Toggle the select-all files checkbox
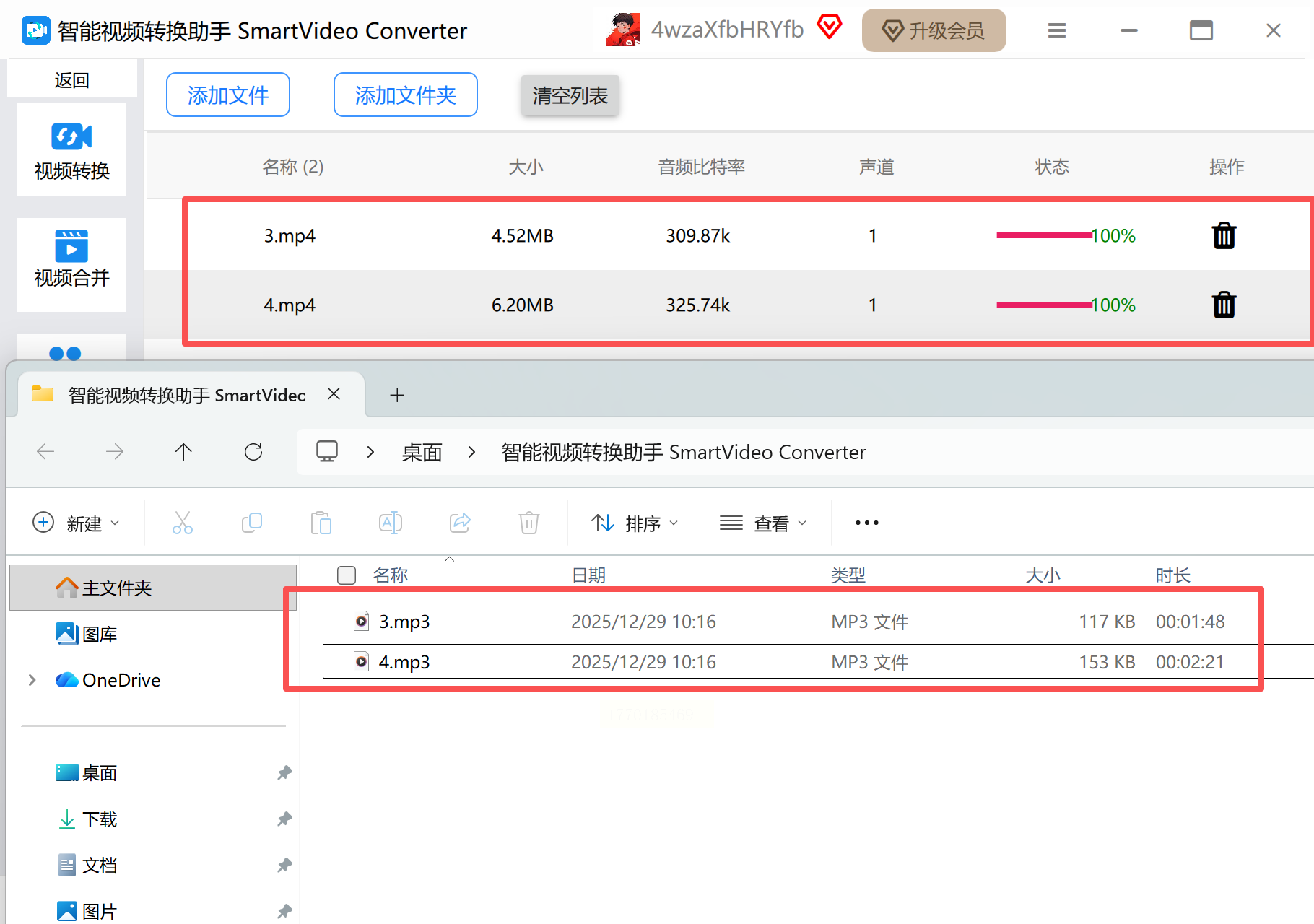This screenshot has width=1314, height=924. coord(347,575)
